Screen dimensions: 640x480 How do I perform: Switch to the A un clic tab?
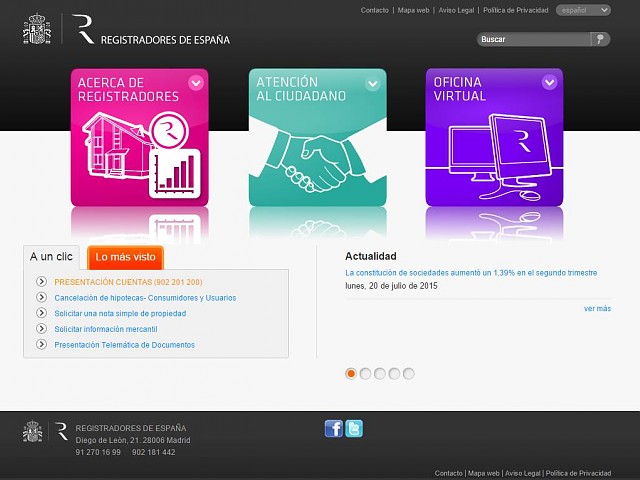[x=51, y=257]
